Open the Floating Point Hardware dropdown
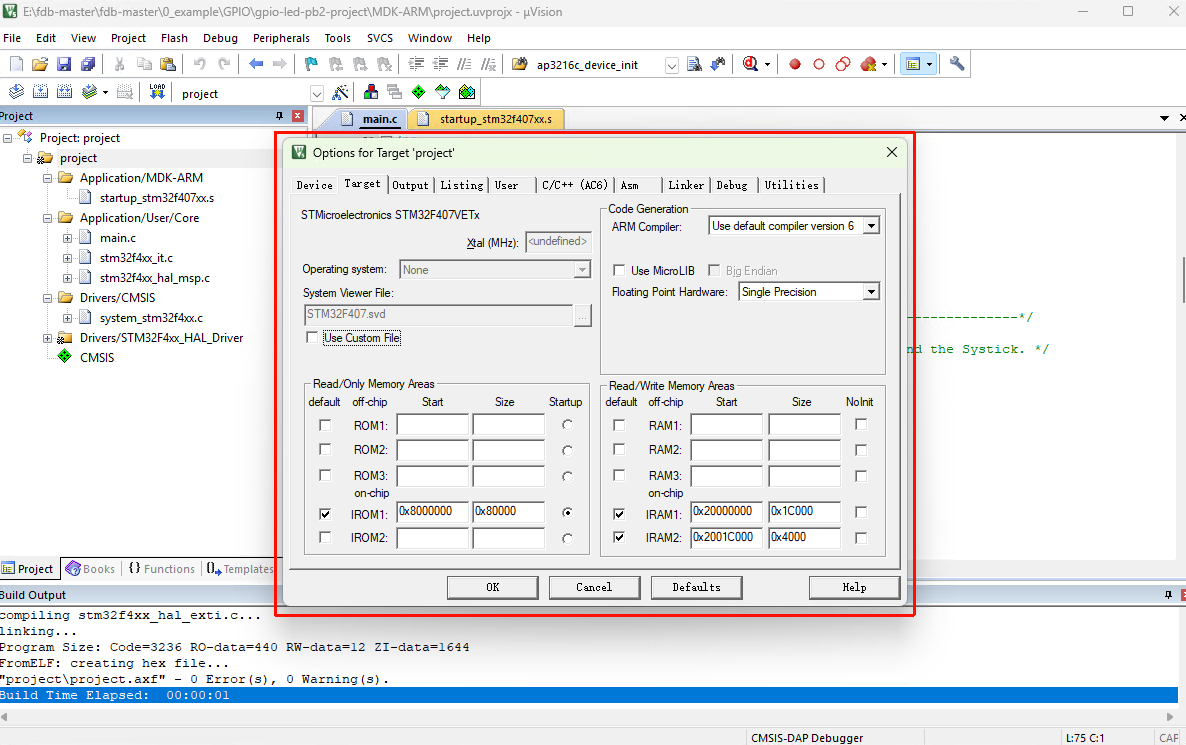Viewport: 1186px width, 745px height. coord(871,292)
